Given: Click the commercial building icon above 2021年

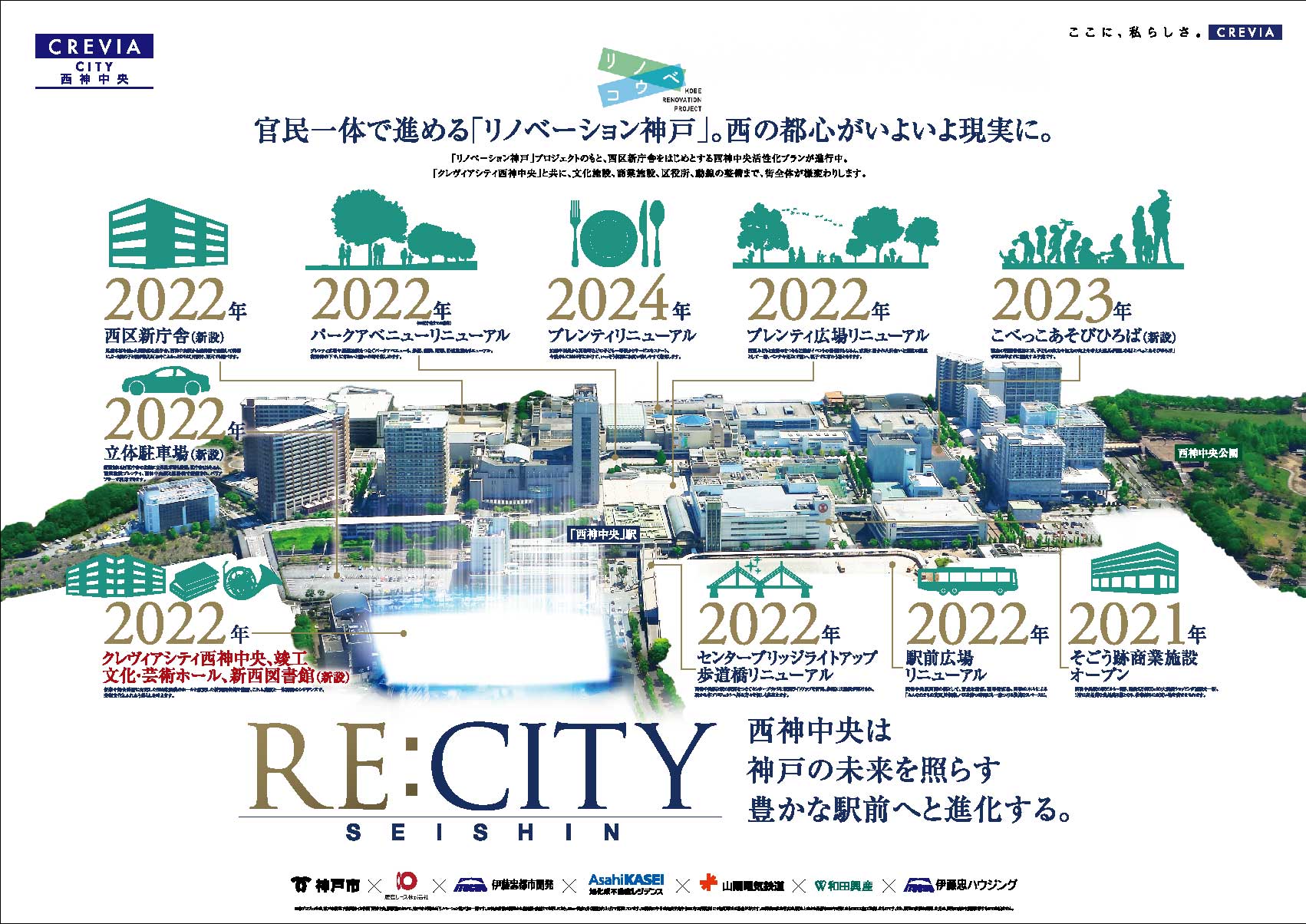Looking at the screenshot, I should click(x=1133, y=567).
